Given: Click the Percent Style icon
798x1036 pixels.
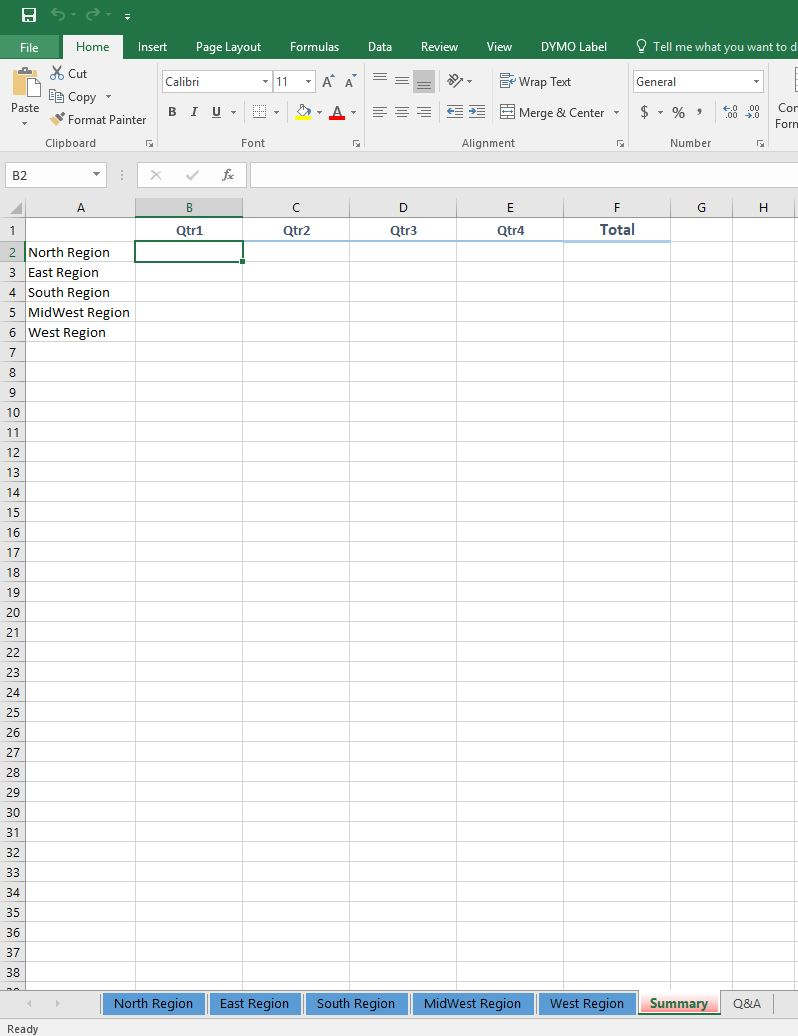Looking at the screenshot, I should [x=678, y=112].
